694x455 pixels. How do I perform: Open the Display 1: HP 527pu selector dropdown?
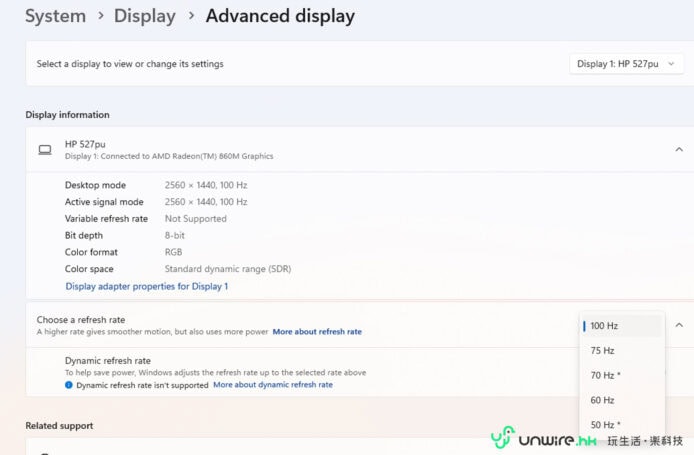(x=627, y=64)
